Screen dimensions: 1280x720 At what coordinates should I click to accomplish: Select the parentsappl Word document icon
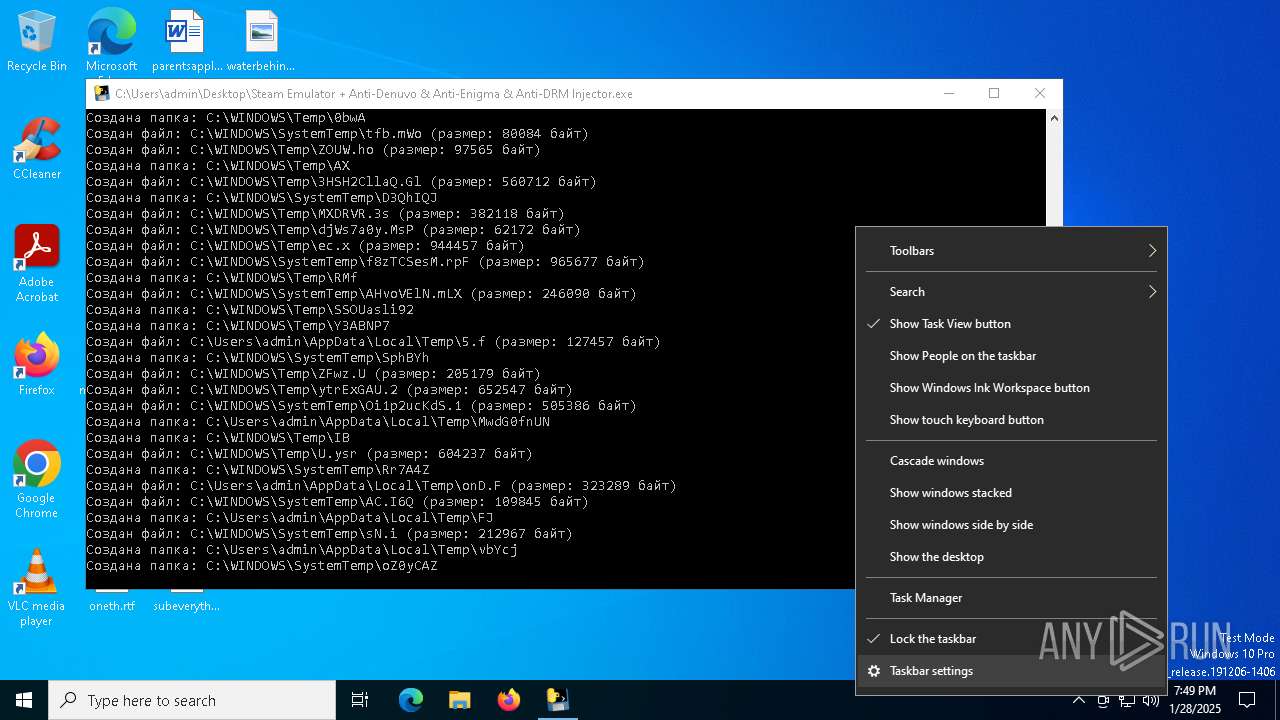point(185,41)
